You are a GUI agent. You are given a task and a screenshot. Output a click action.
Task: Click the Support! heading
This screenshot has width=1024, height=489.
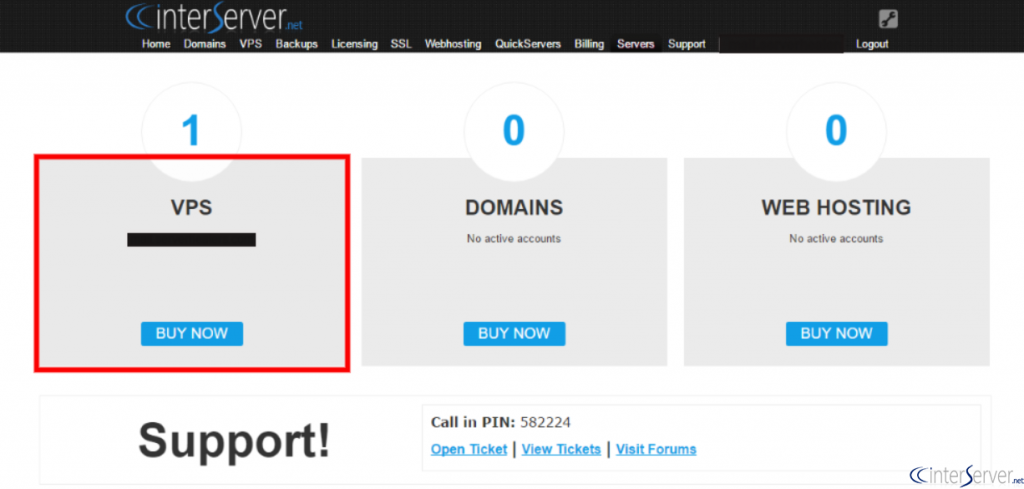click(x=234, y=441)
